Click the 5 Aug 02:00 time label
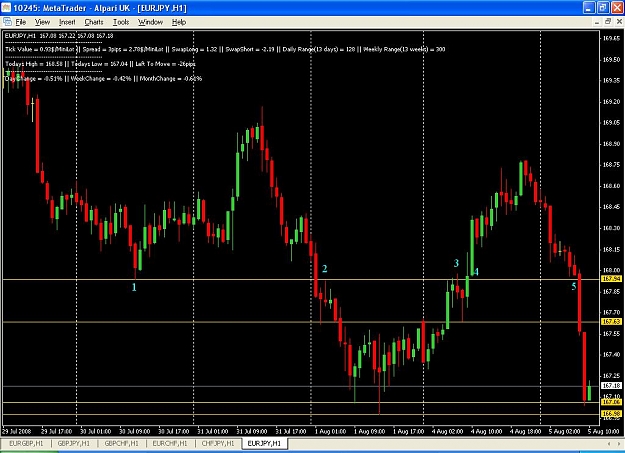Image resolution: width=625 pixels, height=453 pixels. [564, 431]
